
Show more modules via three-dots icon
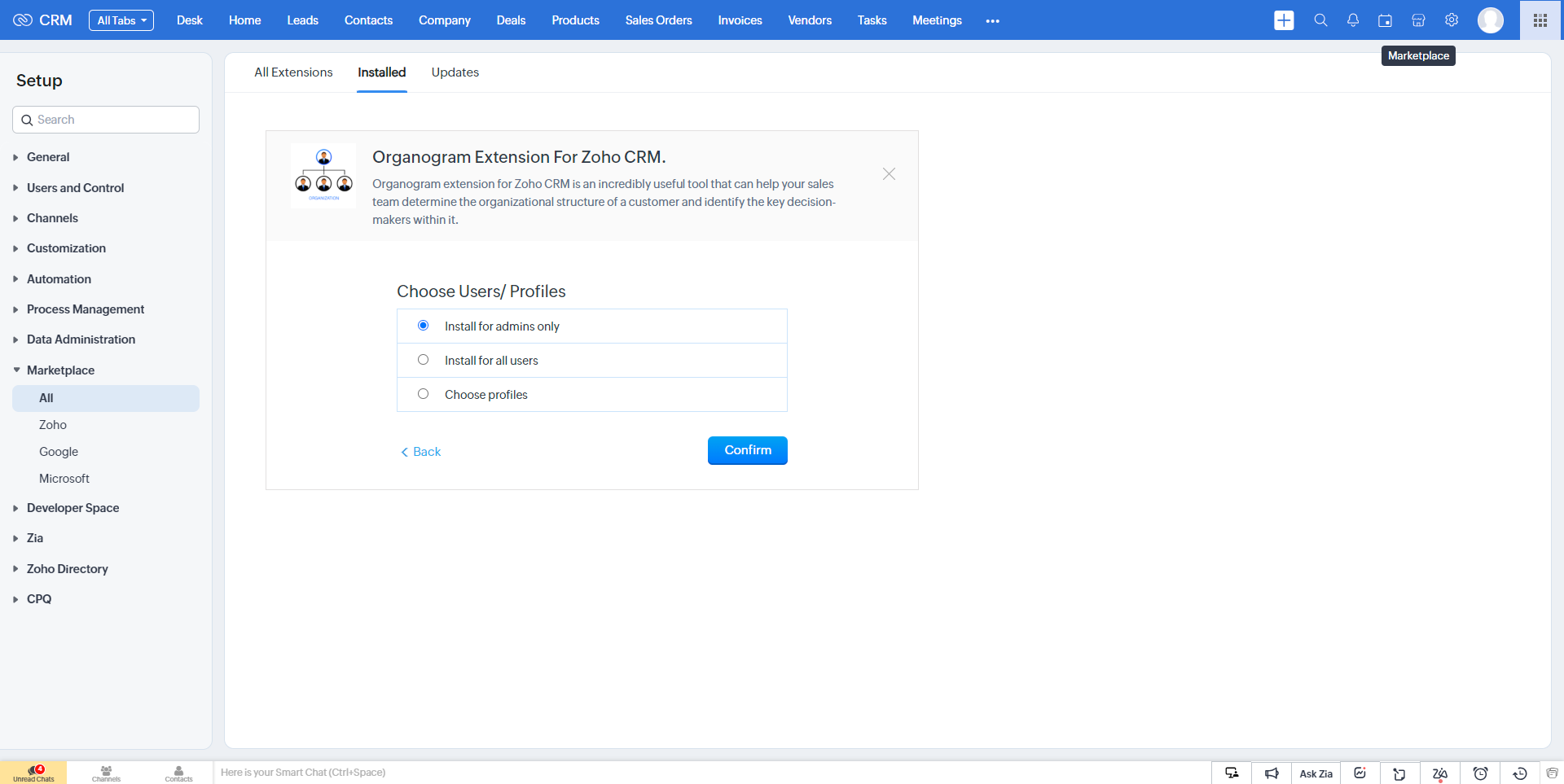coord(992,21)
